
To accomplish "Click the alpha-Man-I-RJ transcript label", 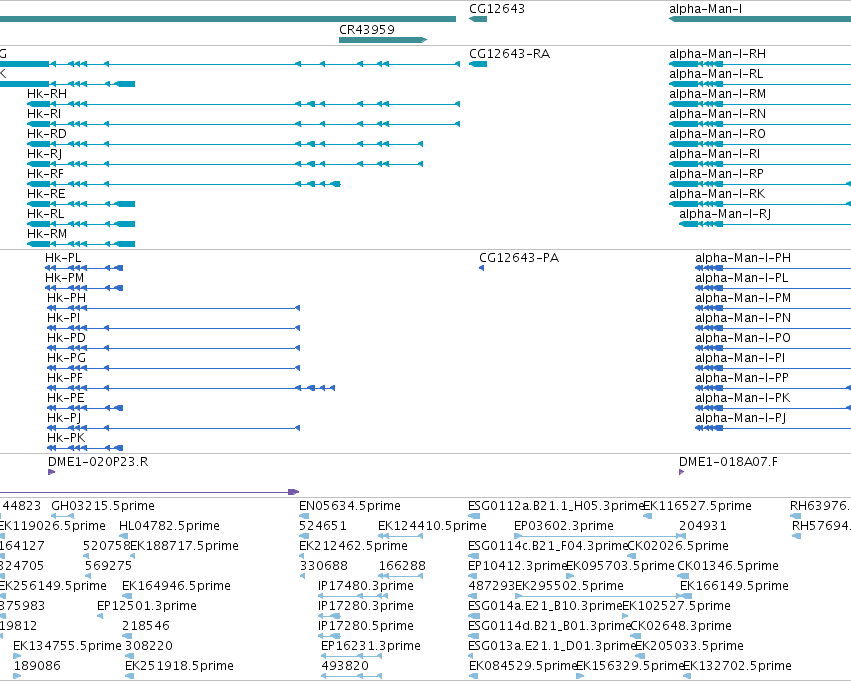I will point(725,214).
